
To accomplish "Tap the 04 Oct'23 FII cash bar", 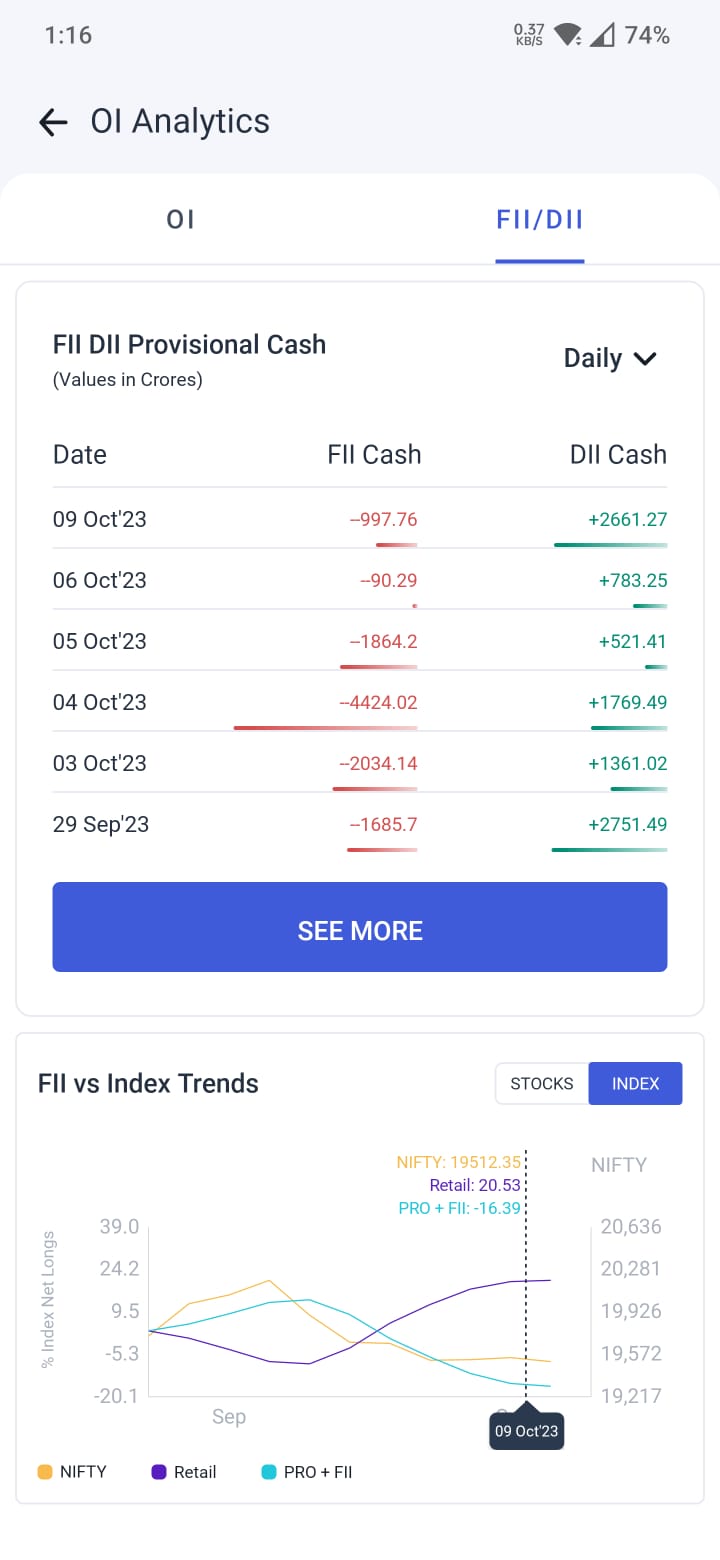I will [325, 728].
